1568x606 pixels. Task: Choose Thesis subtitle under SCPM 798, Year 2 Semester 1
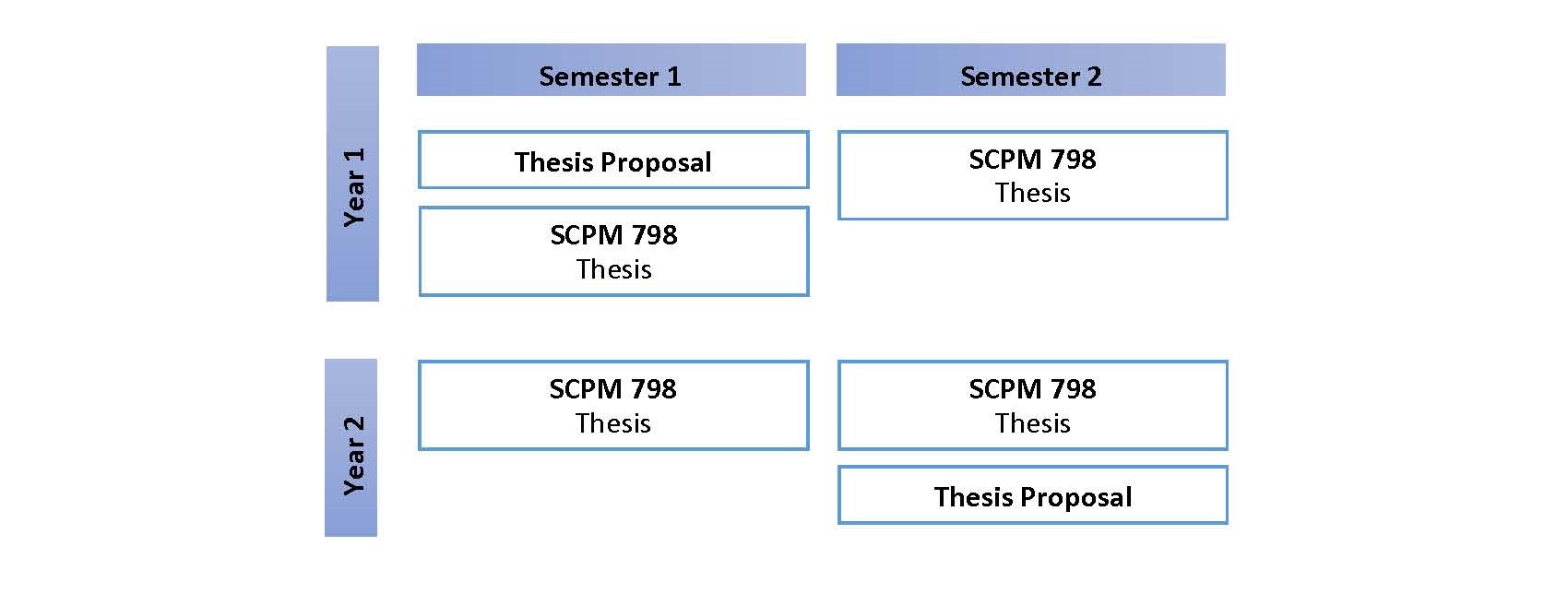(x=612, y=423)
